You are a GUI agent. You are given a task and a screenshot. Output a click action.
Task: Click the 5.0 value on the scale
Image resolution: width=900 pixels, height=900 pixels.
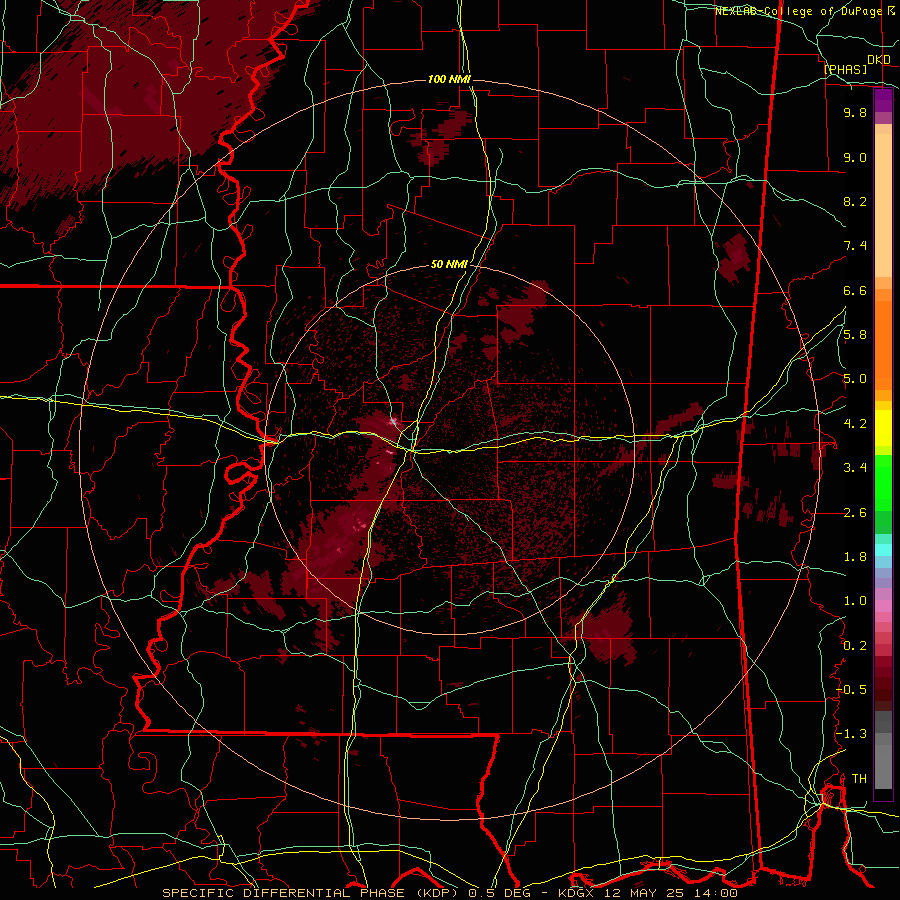point(855,379)
